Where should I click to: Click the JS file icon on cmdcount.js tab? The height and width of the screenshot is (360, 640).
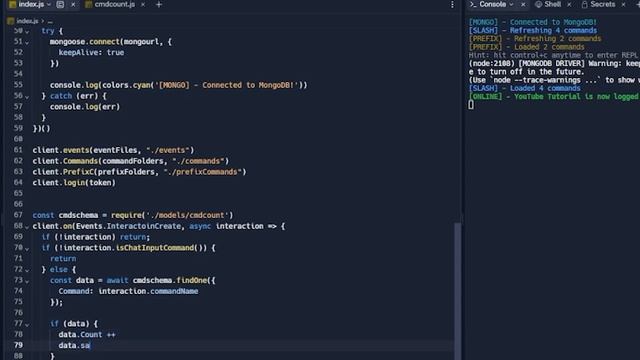click(x=89, y=4)
